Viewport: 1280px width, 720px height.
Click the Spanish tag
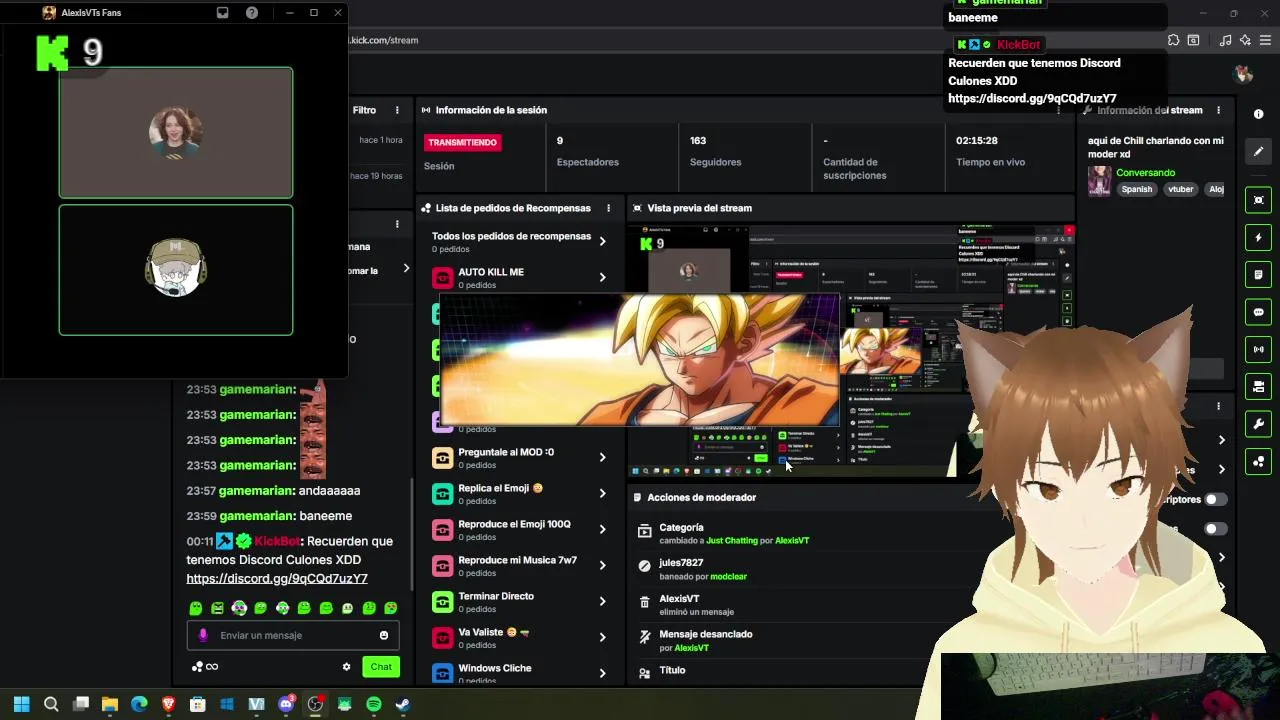tap(1136, 189)
